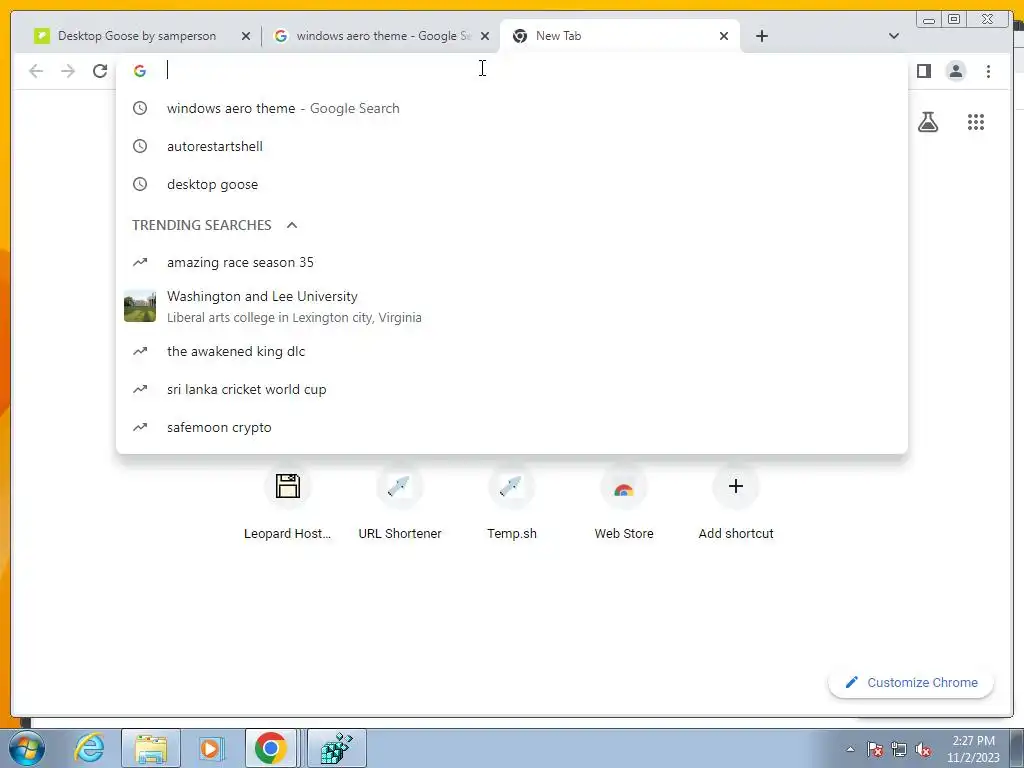Screen dimensions: 1024x768
Task: Select autorestartshell history suggestion
Action: (512, 146)
